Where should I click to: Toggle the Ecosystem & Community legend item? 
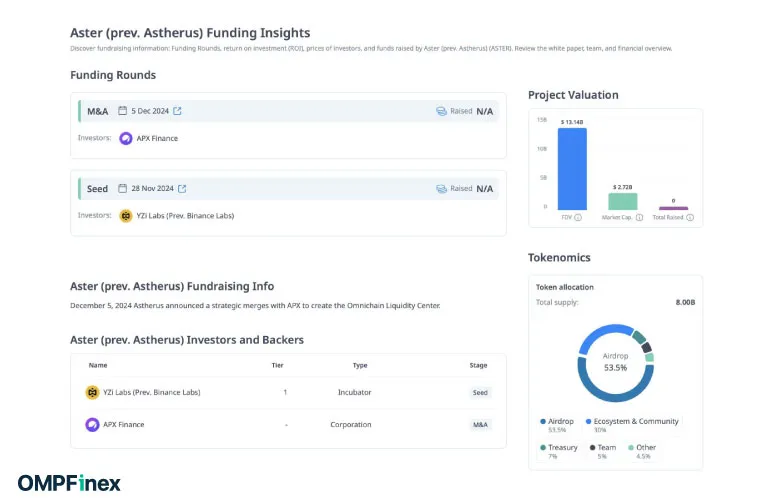click(x=632, y=421)
